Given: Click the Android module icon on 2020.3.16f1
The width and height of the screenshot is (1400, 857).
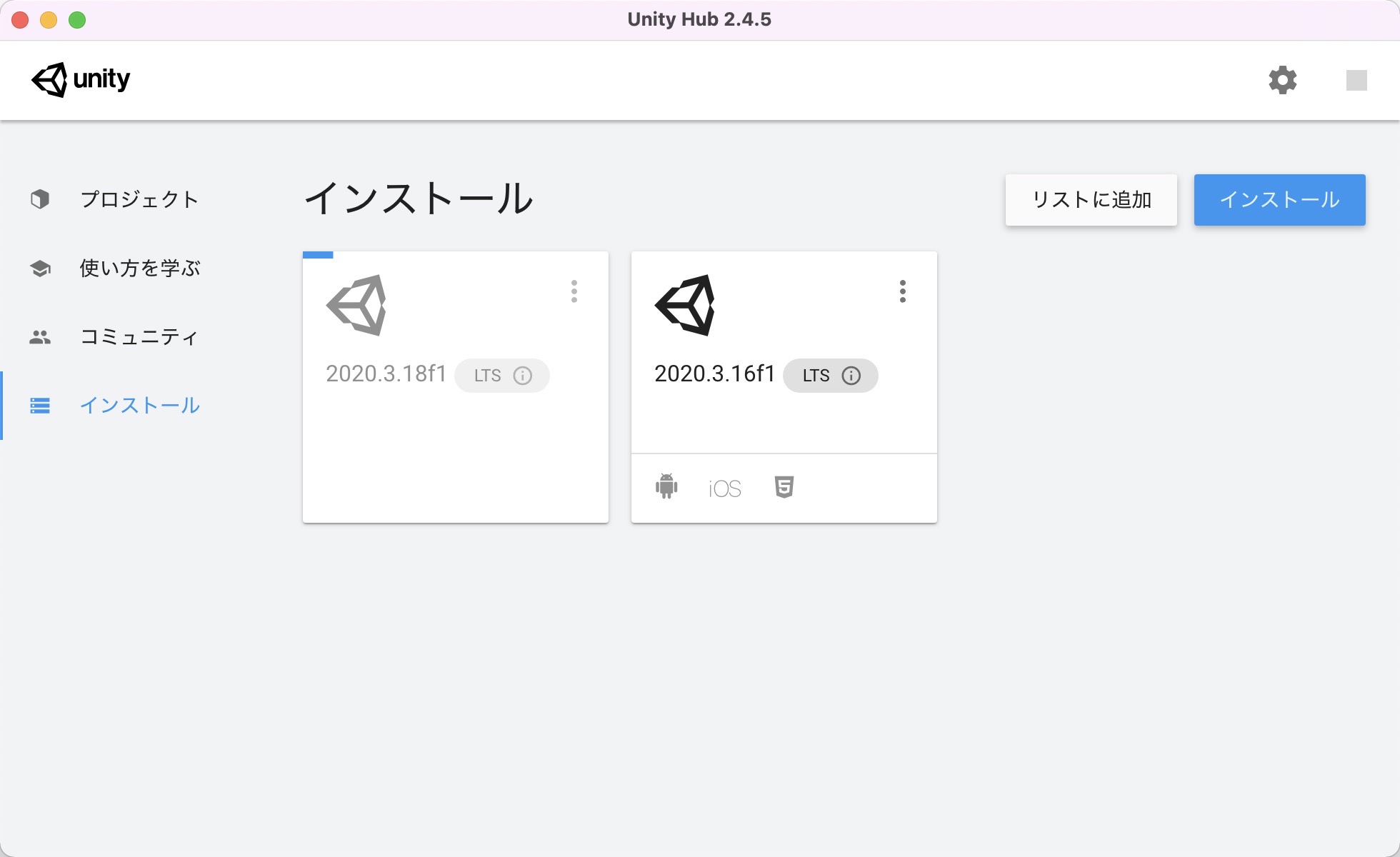Looking at the screenshot, I should (666, 487).
